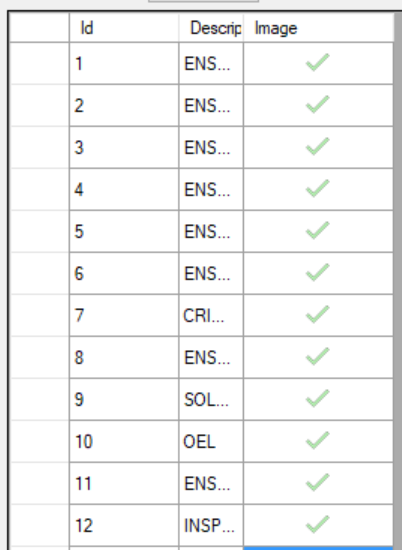Viewport: 402px width, 550px height.
Task: Click the green checkmark in row 10
Action: coord(317,441)
